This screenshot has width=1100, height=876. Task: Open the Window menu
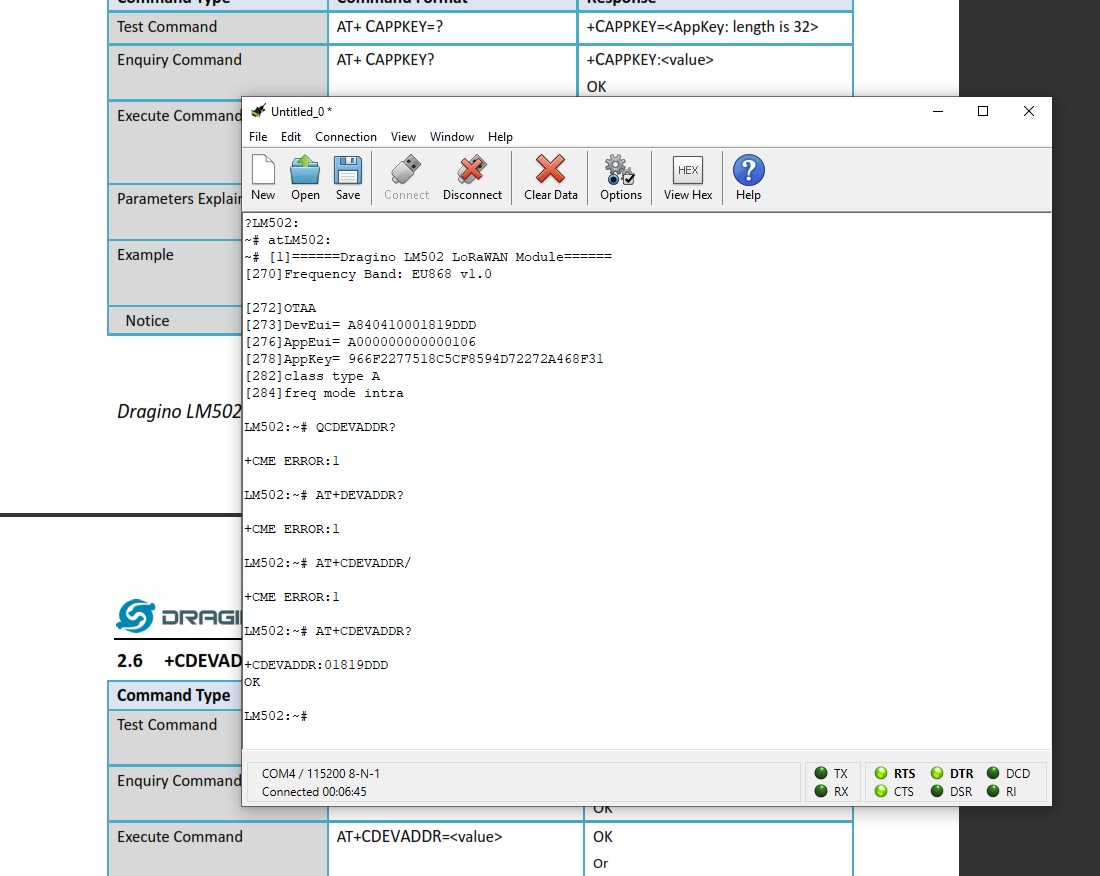tap(452, 137)
